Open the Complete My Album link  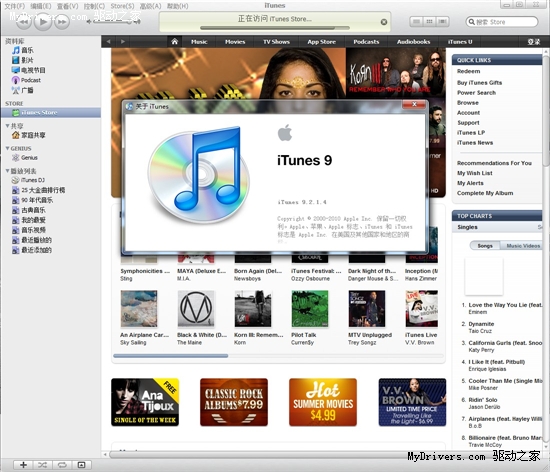485,193
